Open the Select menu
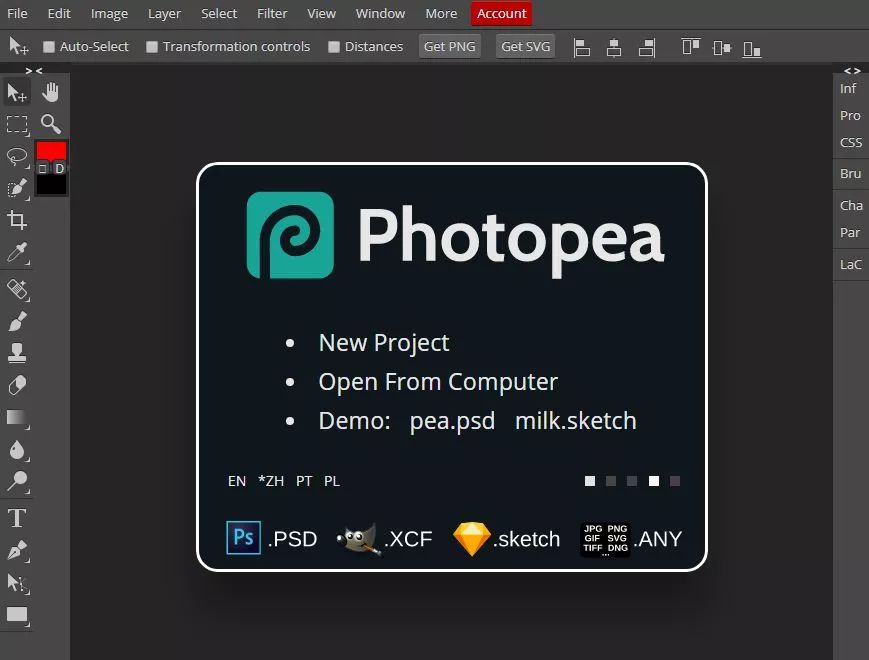This screenshot has width=869, height=660. pos(219,13)
